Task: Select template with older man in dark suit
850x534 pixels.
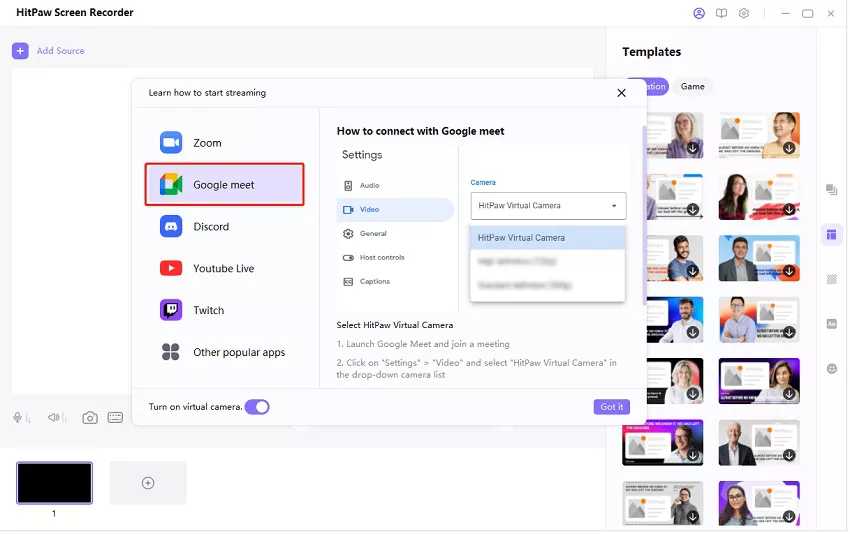Action: pyautogui.click(x=759, y=442)
